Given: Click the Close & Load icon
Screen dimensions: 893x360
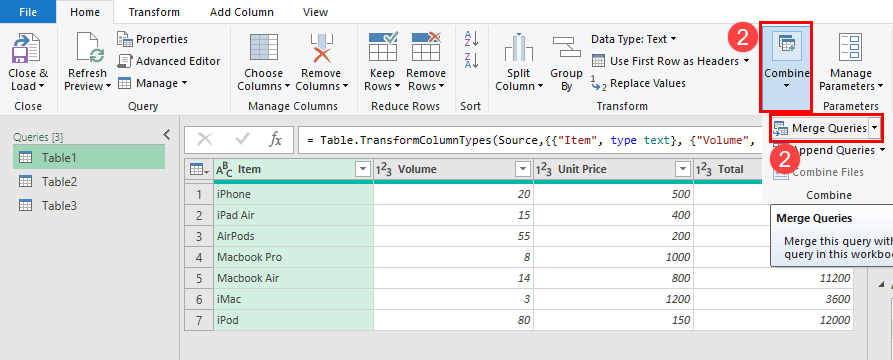Looking at the screenshot, I should (x=26, y=49).
